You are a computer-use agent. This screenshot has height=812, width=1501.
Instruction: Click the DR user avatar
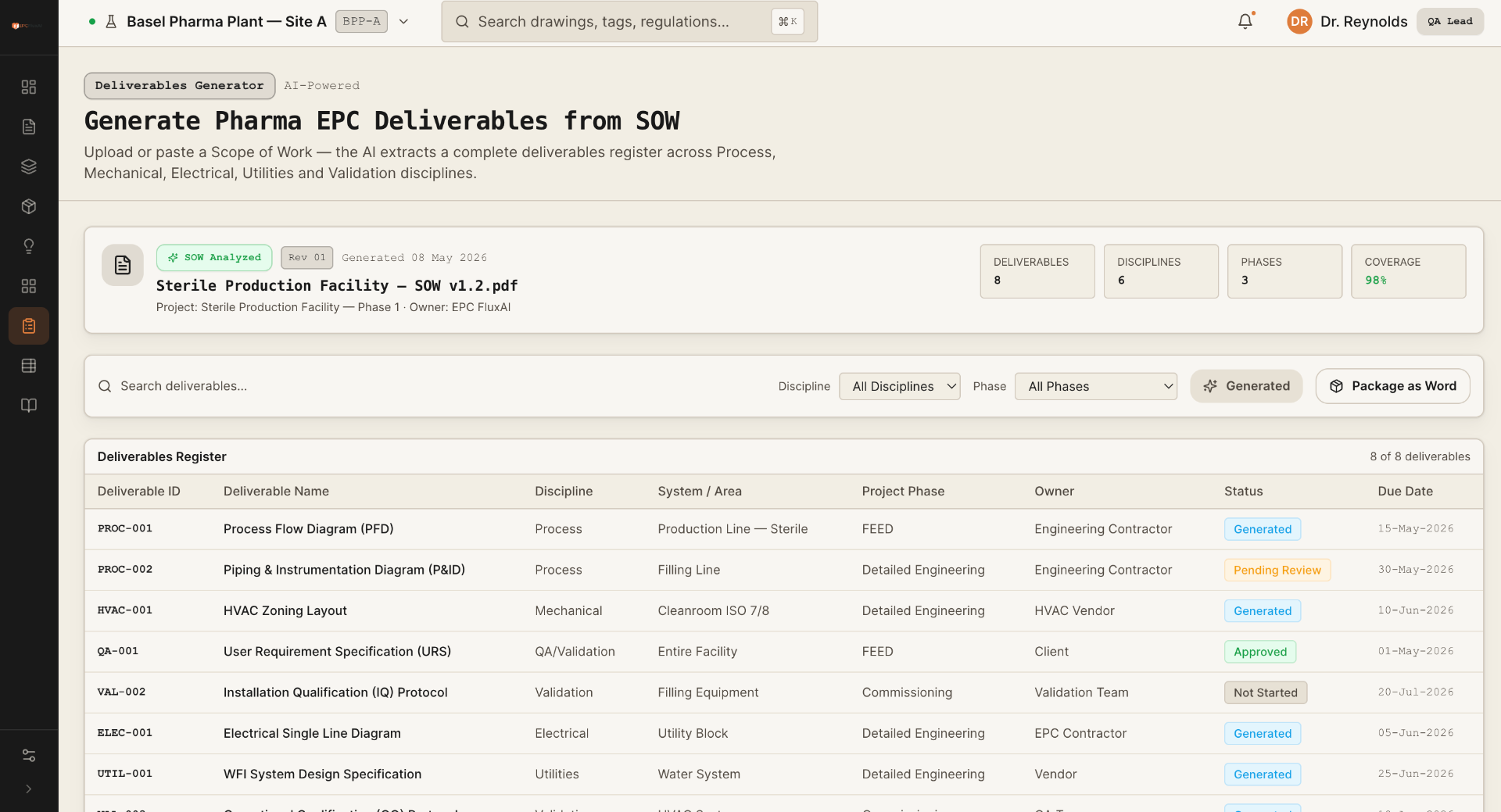[x=1299, y=21]
